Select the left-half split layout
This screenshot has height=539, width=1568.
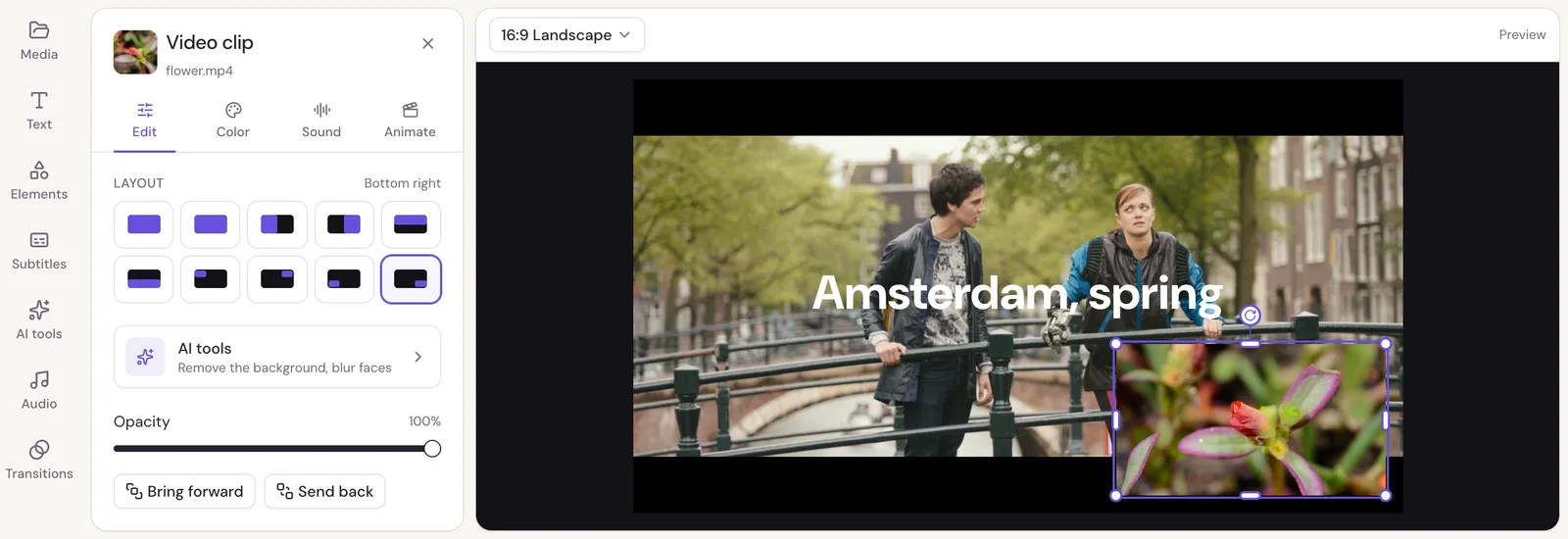pos(277,224)
